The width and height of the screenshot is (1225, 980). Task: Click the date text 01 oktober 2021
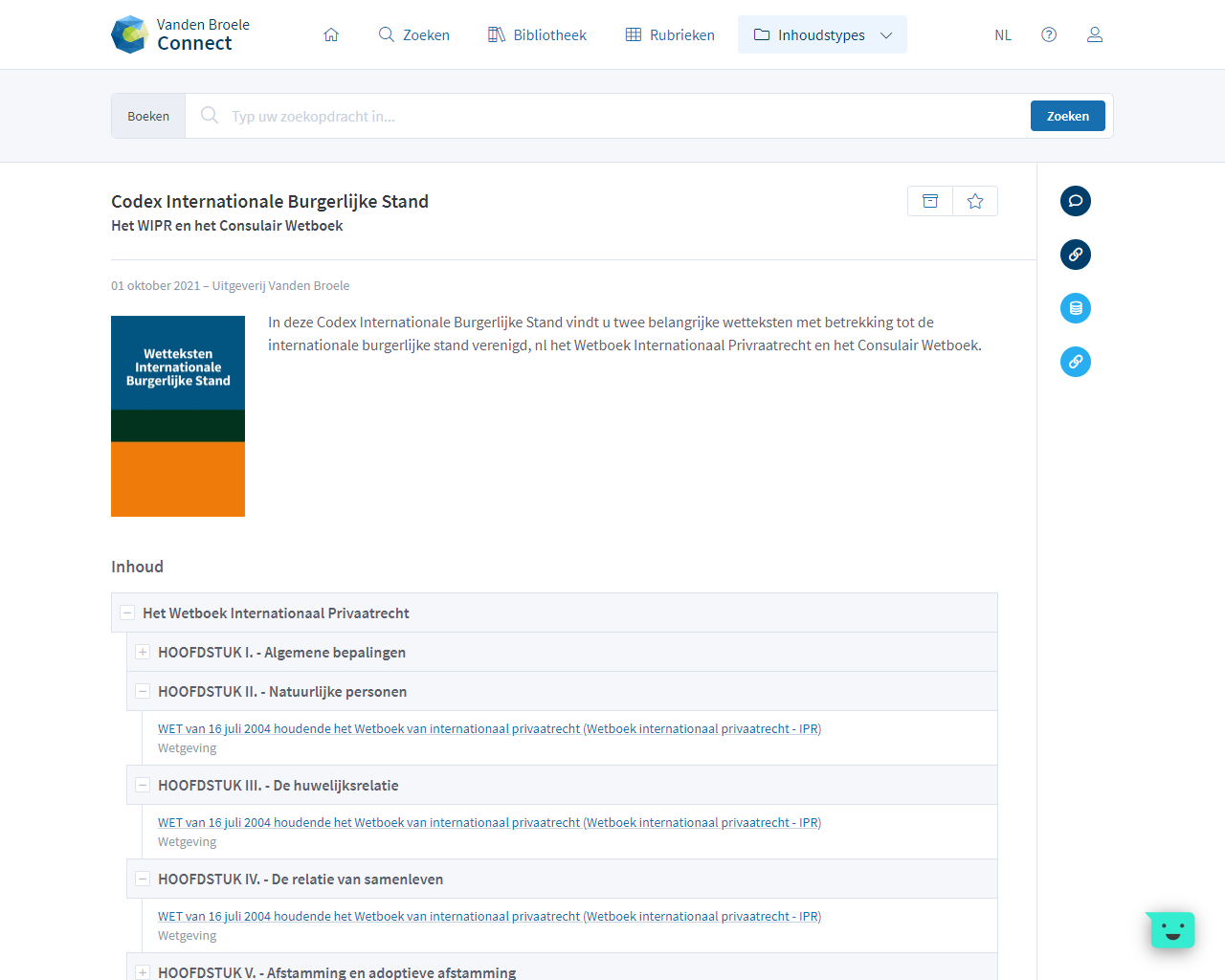(x=155, y=285)
